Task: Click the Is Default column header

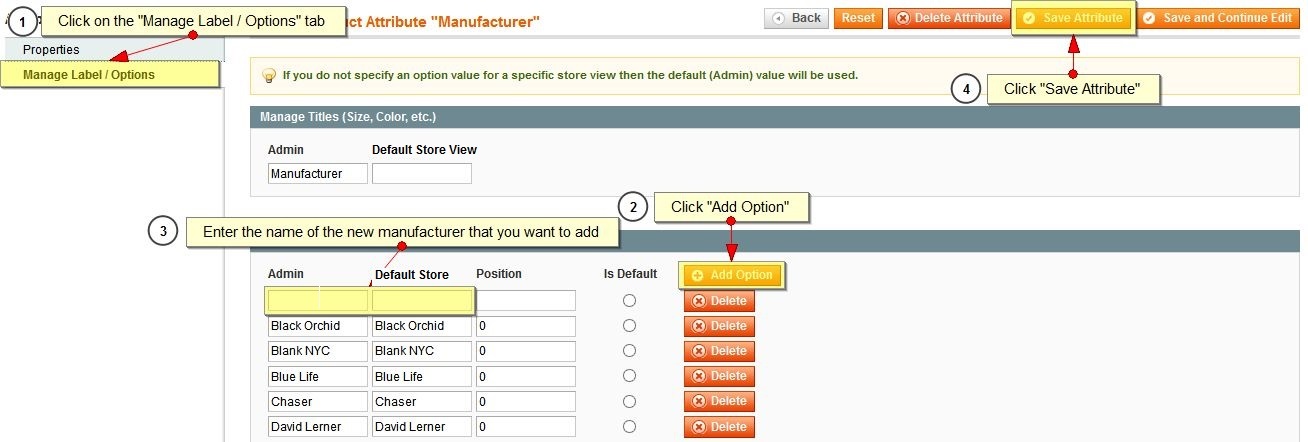Action: pos(630,274)
